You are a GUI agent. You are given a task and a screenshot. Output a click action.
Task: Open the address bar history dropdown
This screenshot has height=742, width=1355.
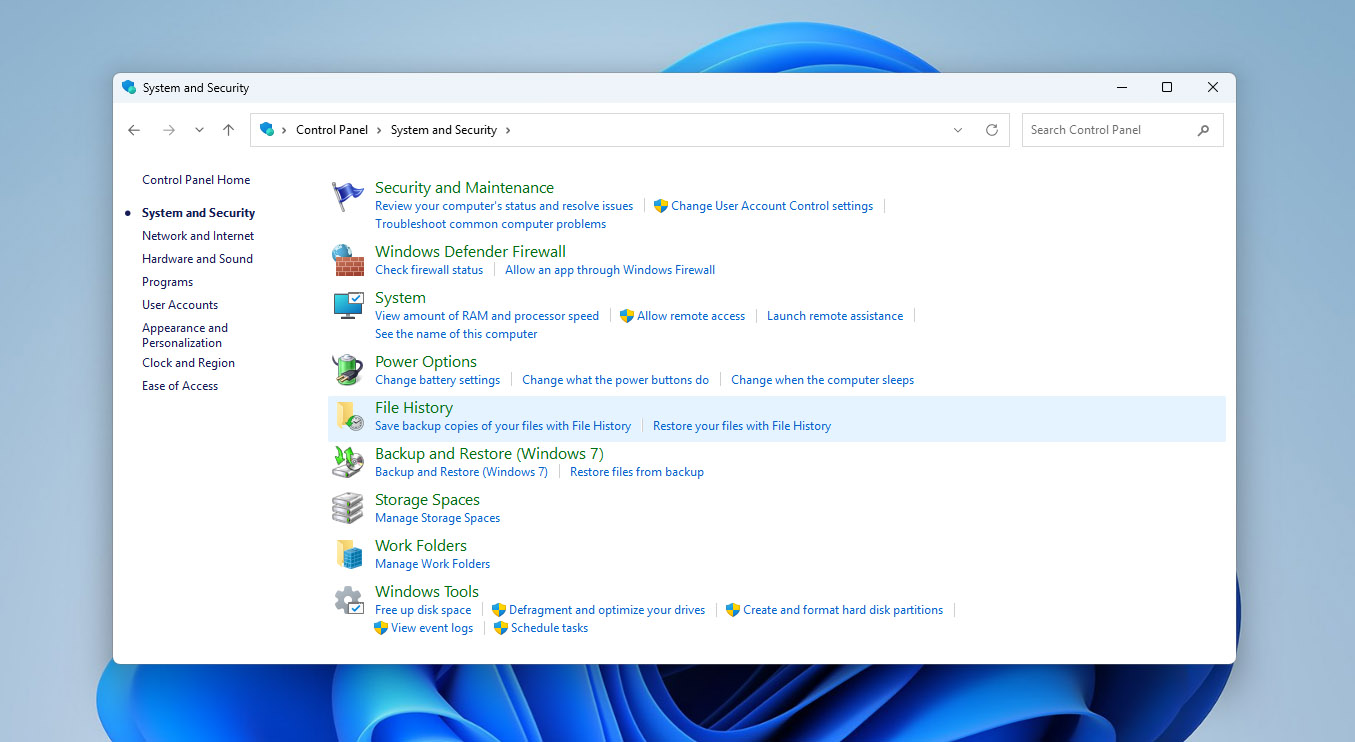pos(957,129)
